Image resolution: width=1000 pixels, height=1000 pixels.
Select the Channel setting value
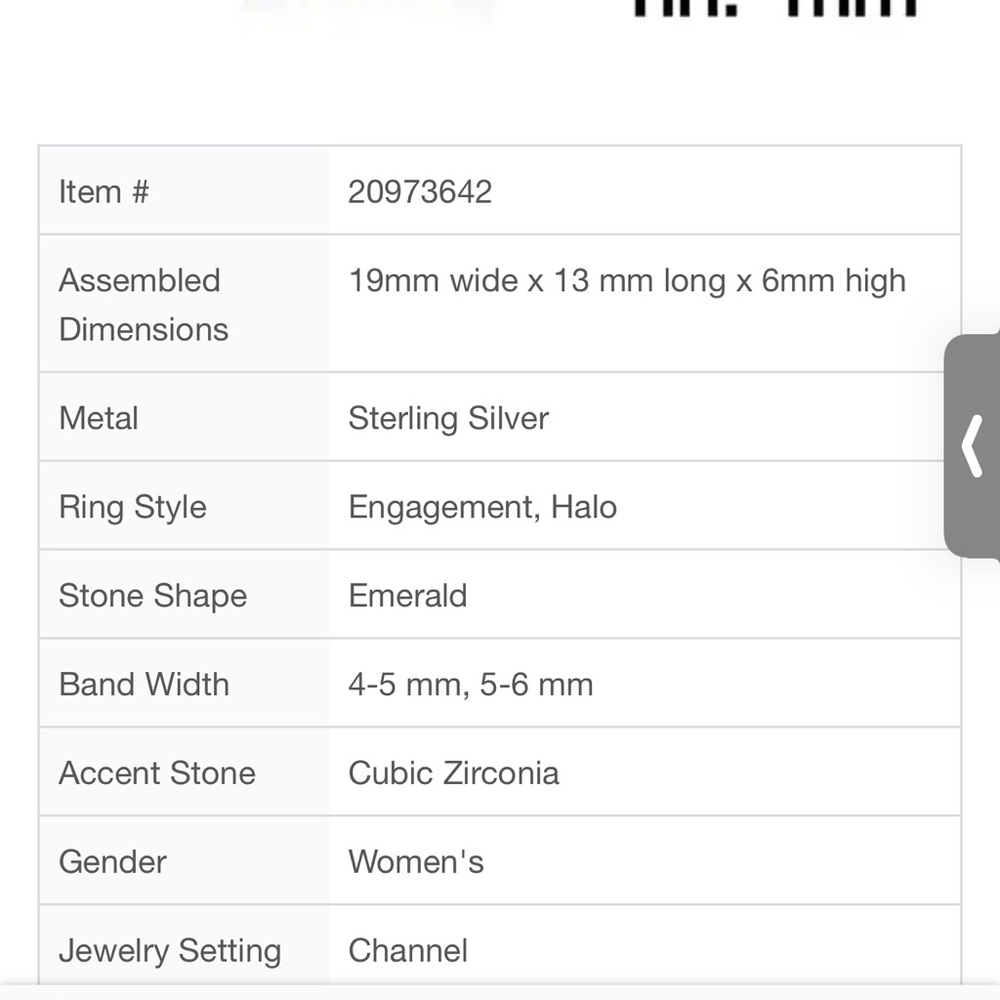(x=408, y=950)
